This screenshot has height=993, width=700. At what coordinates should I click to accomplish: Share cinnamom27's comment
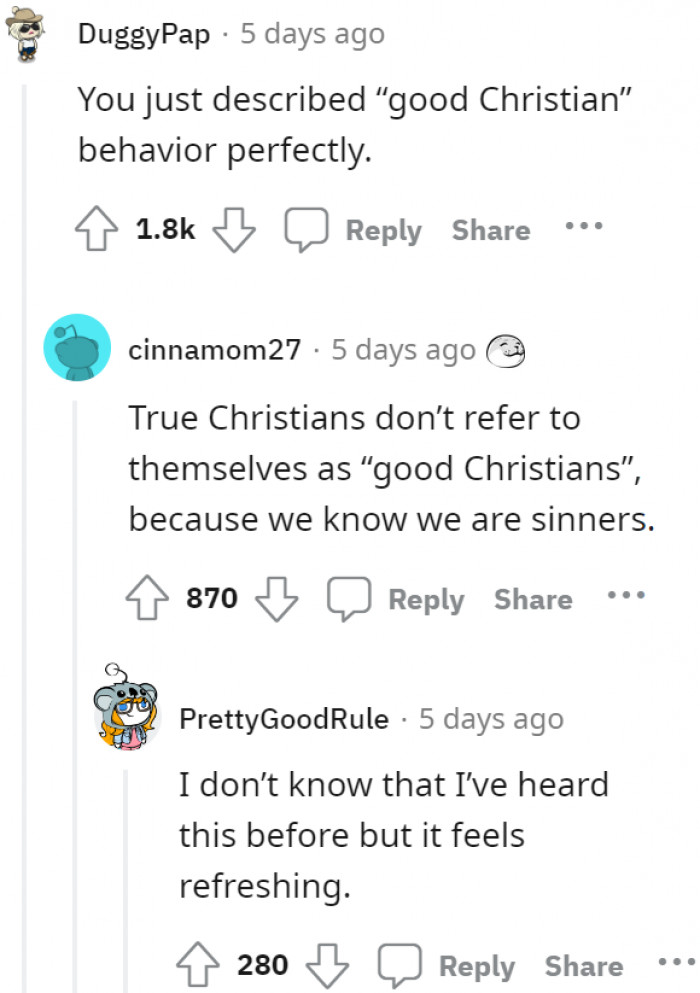pos(533,600)
